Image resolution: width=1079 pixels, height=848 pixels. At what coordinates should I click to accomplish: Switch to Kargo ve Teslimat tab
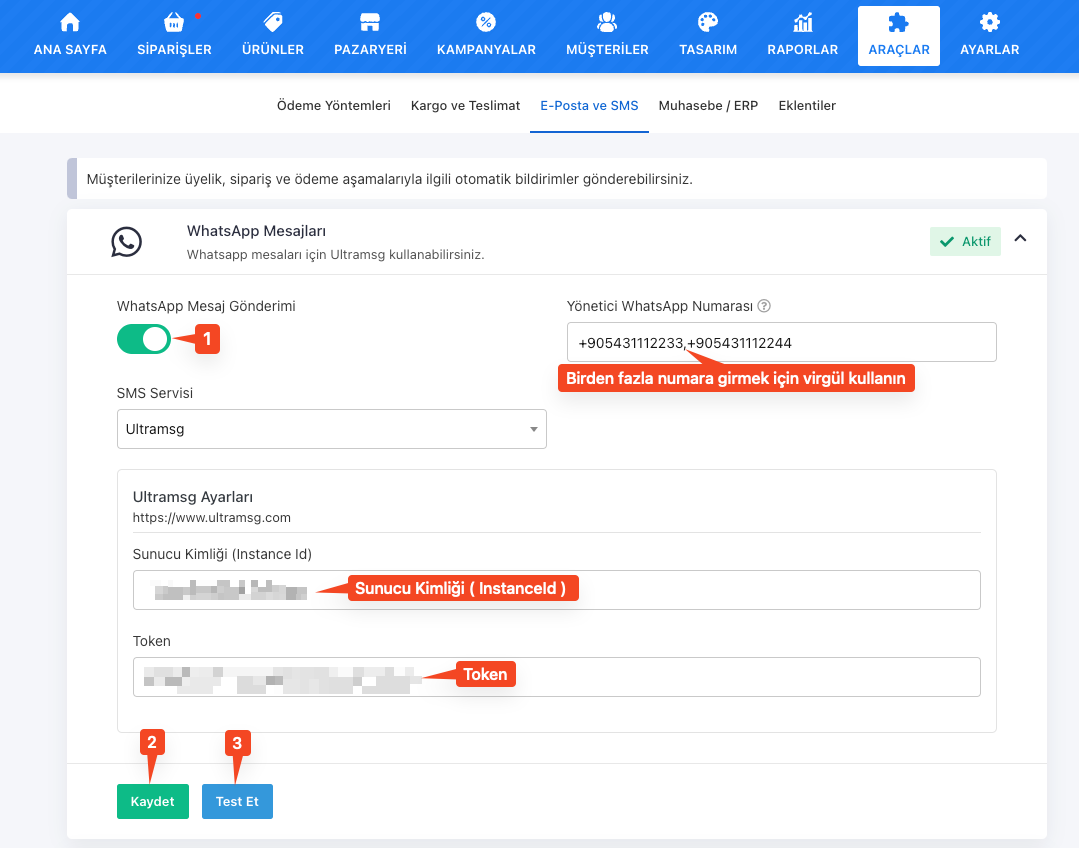[x=465, y=105]
